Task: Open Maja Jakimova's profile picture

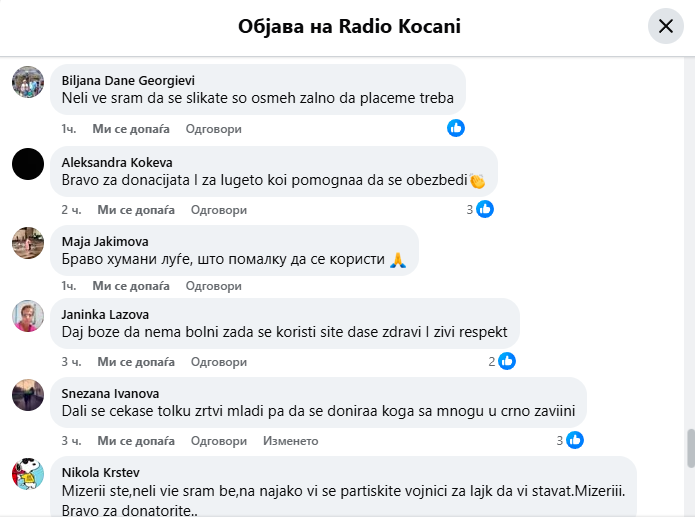Action: coord(28,242)
